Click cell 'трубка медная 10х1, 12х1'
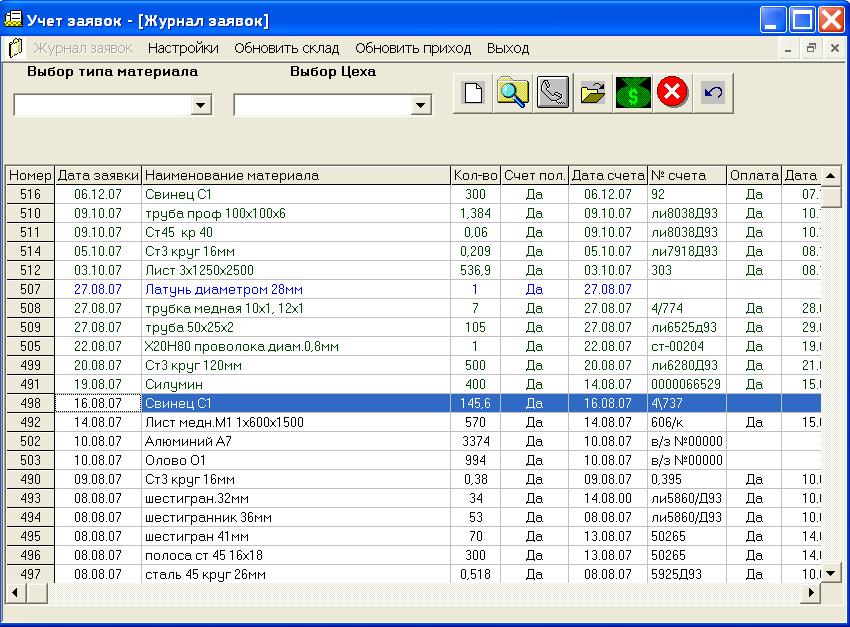850x627 pixels. pos(296,308)
